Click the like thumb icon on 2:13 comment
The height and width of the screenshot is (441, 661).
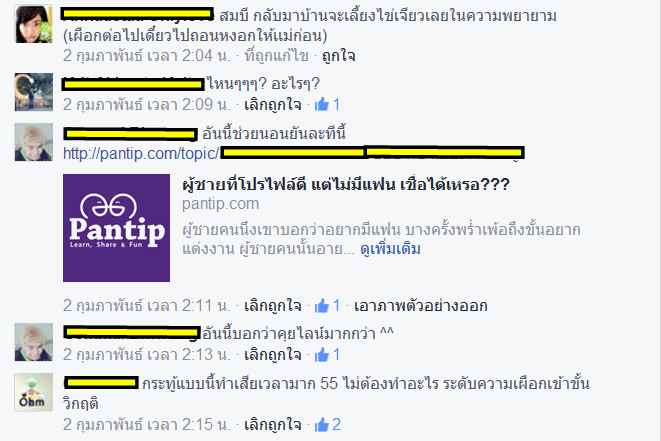(322, 355)
